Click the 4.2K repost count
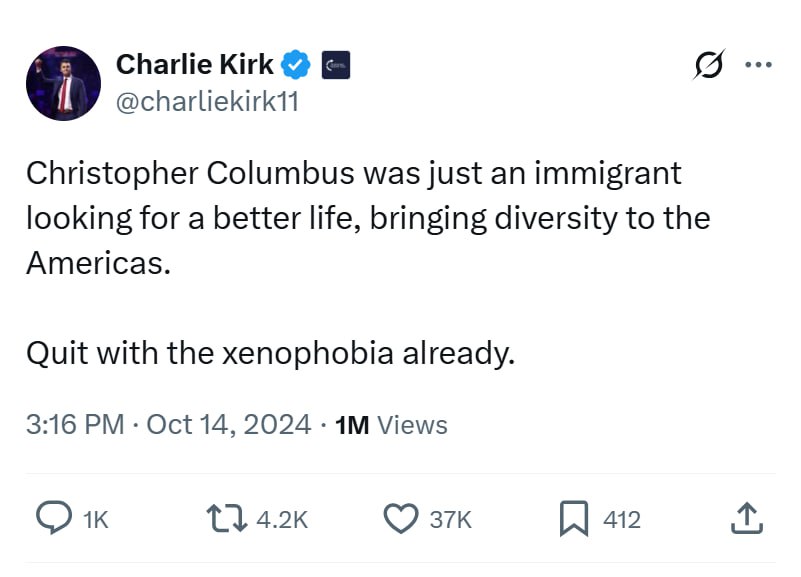 click(282, 519)
